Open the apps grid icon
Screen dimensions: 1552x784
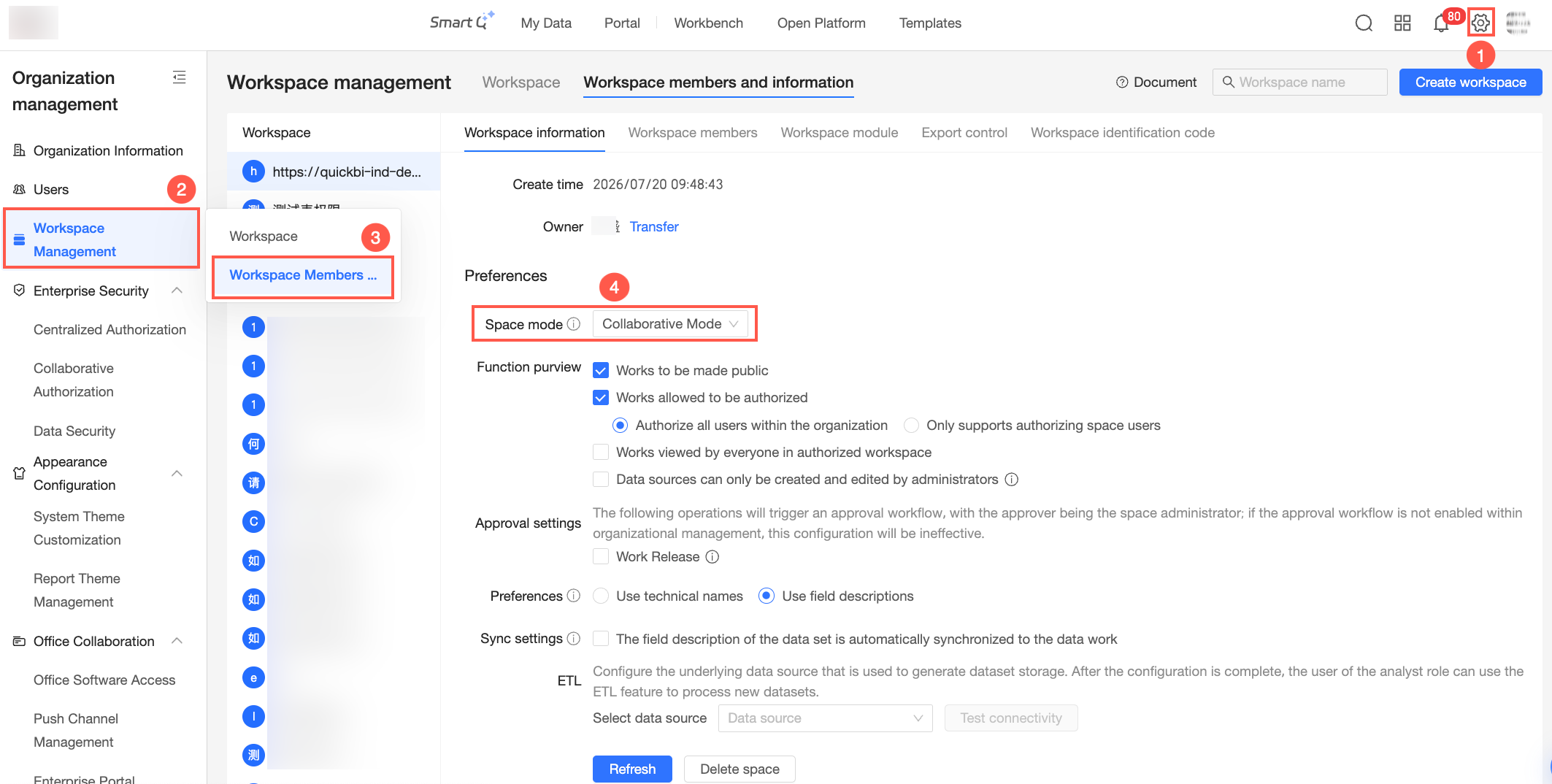pos(1402,23)
